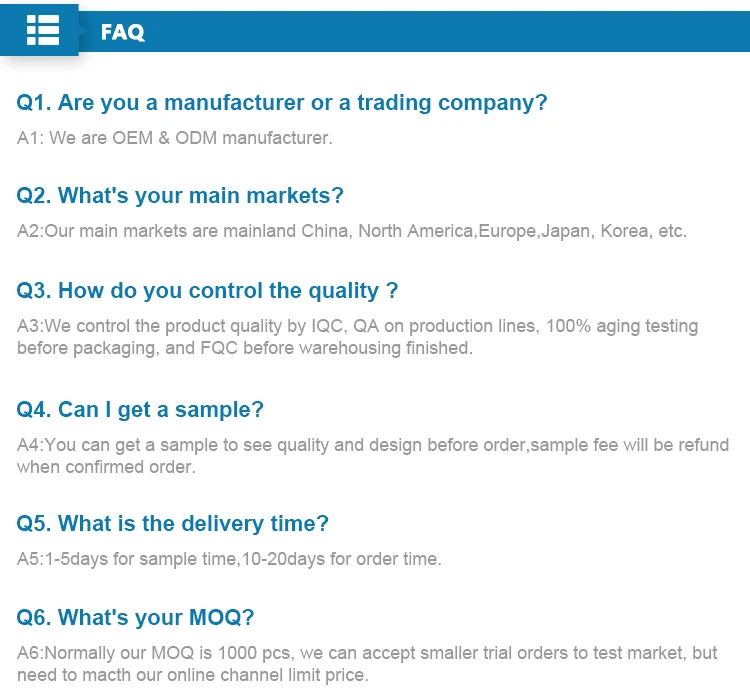Select the FAQ header label

point(123,32)
